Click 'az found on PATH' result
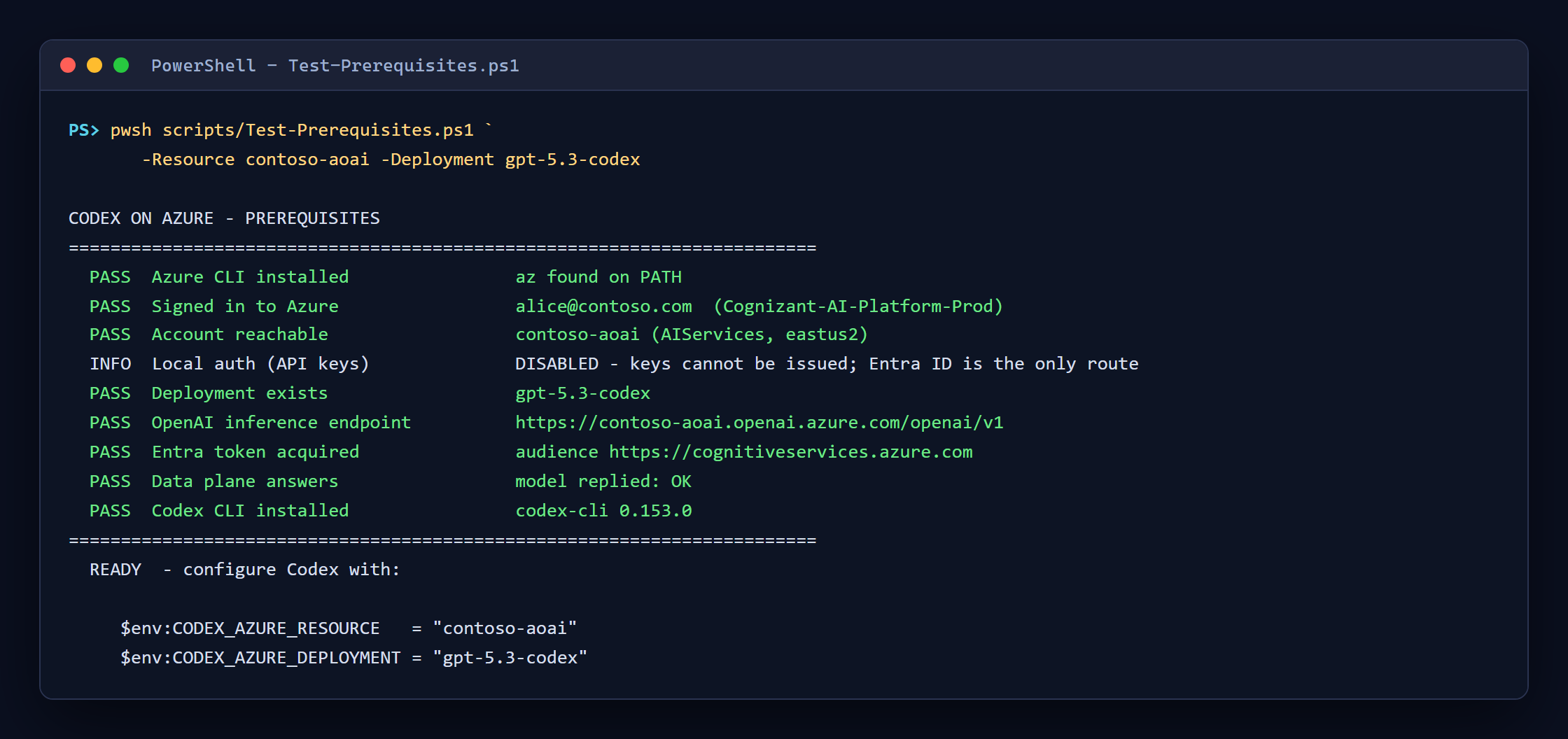 point(598,277)
